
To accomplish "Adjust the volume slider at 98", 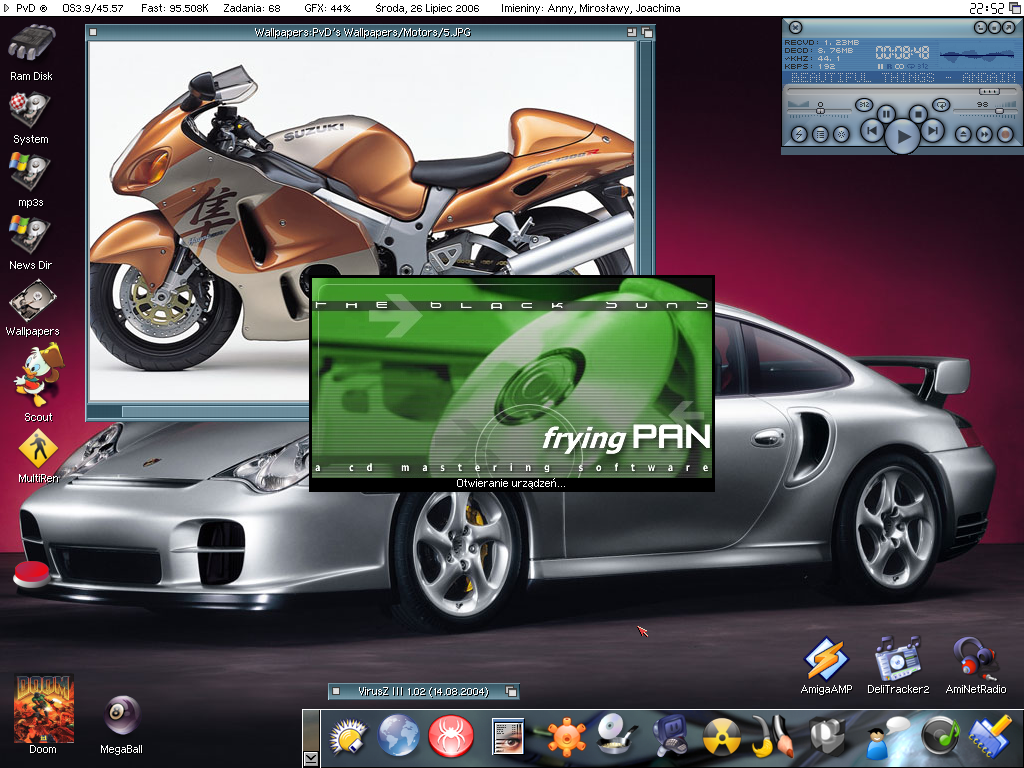I will pos(999,111).
